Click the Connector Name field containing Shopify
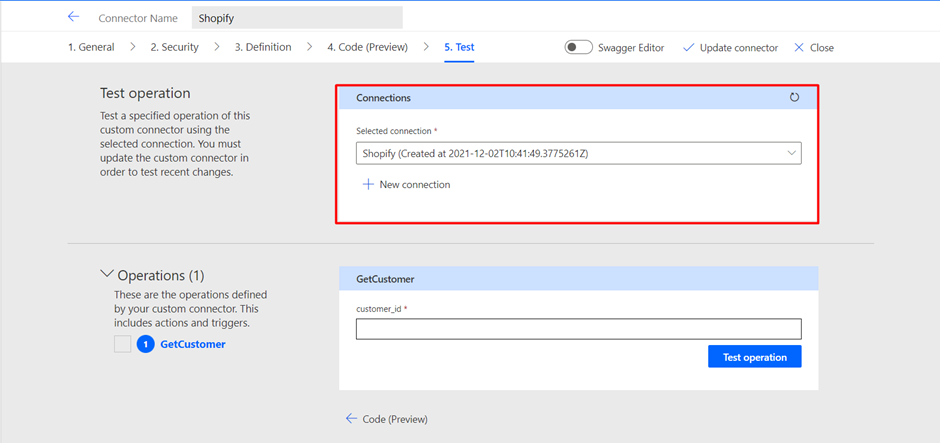 (297, 18)
